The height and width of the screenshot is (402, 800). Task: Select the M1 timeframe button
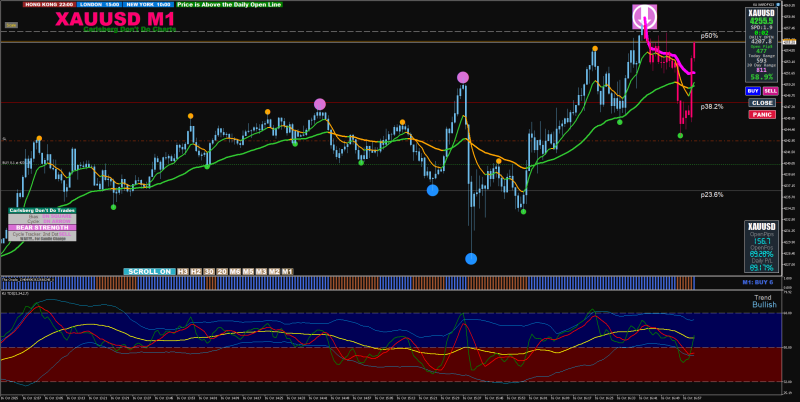click(287, 271)
